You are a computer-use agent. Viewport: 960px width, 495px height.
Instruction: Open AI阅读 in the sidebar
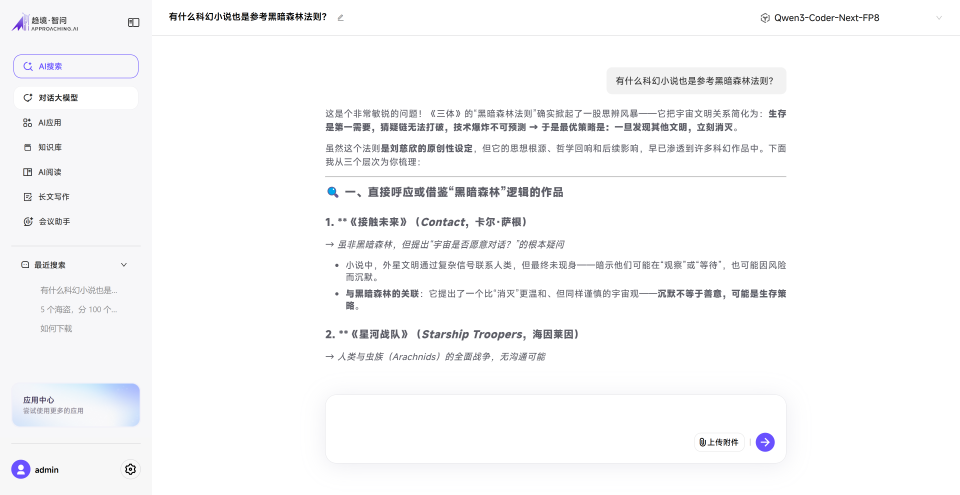coord(76,172)
